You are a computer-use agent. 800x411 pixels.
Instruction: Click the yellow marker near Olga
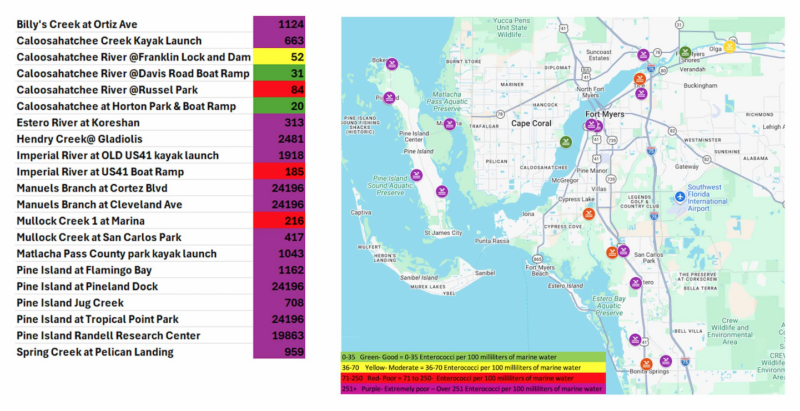coord(730,46)
